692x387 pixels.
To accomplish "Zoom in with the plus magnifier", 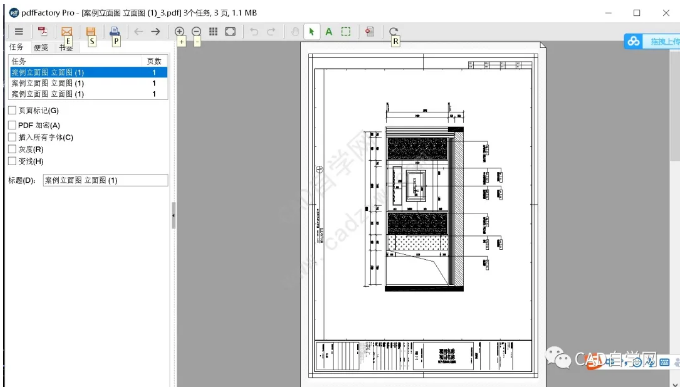I will tap(180, 32).
